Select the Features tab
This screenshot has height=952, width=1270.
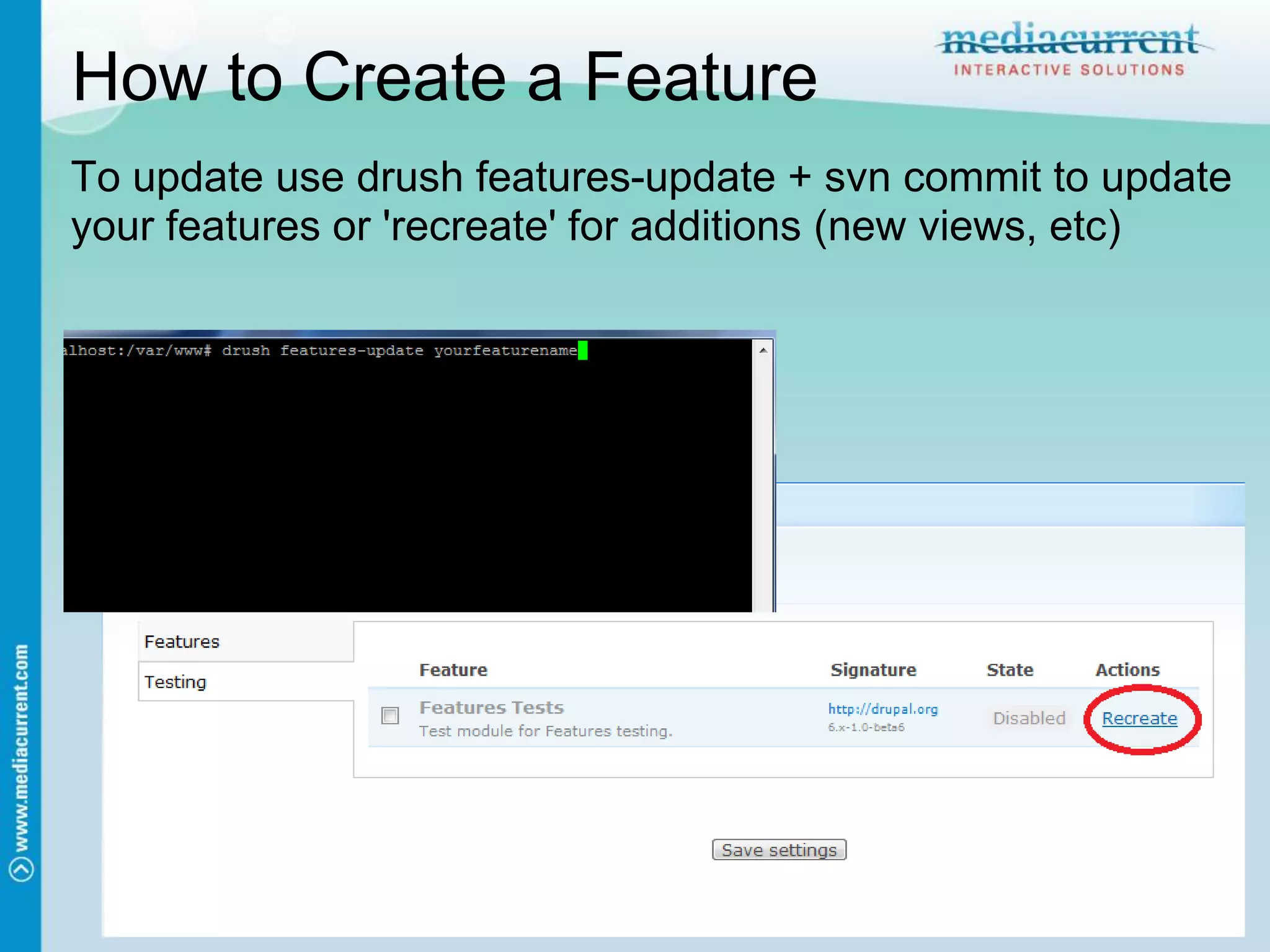coord(246,641)
